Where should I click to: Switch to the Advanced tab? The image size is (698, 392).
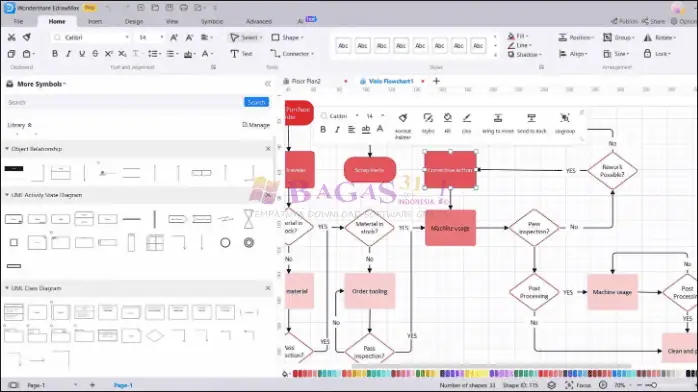259,21
